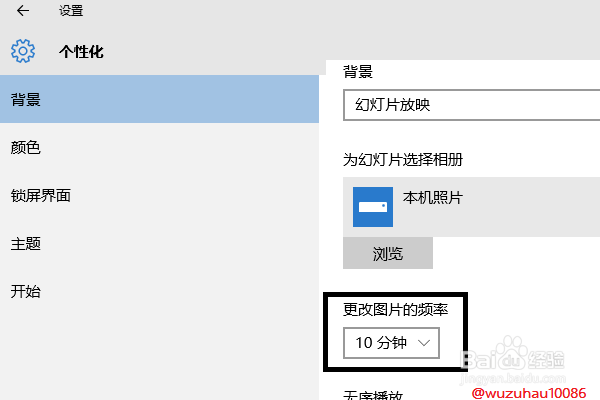The width and height of the screenshot is (600, 400).
Task: Open the 幻灯片放映 background type dropdown
Action: point(470,103)
